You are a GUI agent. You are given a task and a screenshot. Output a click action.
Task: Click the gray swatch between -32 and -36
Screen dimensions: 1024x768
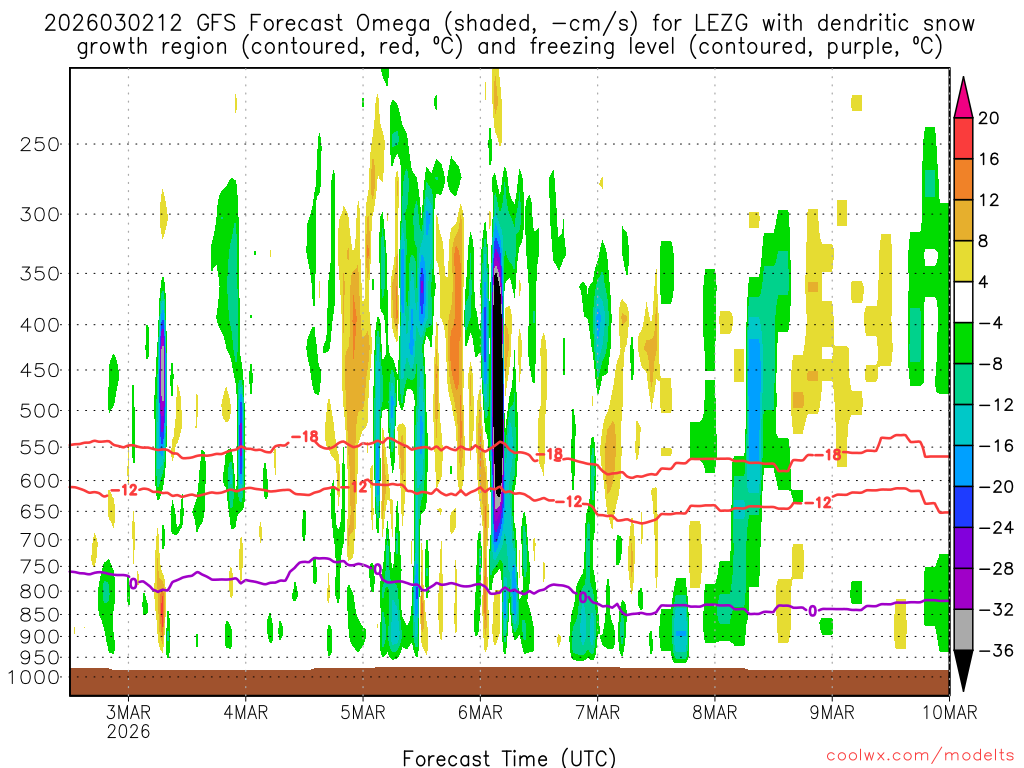[x=963, y=630]
